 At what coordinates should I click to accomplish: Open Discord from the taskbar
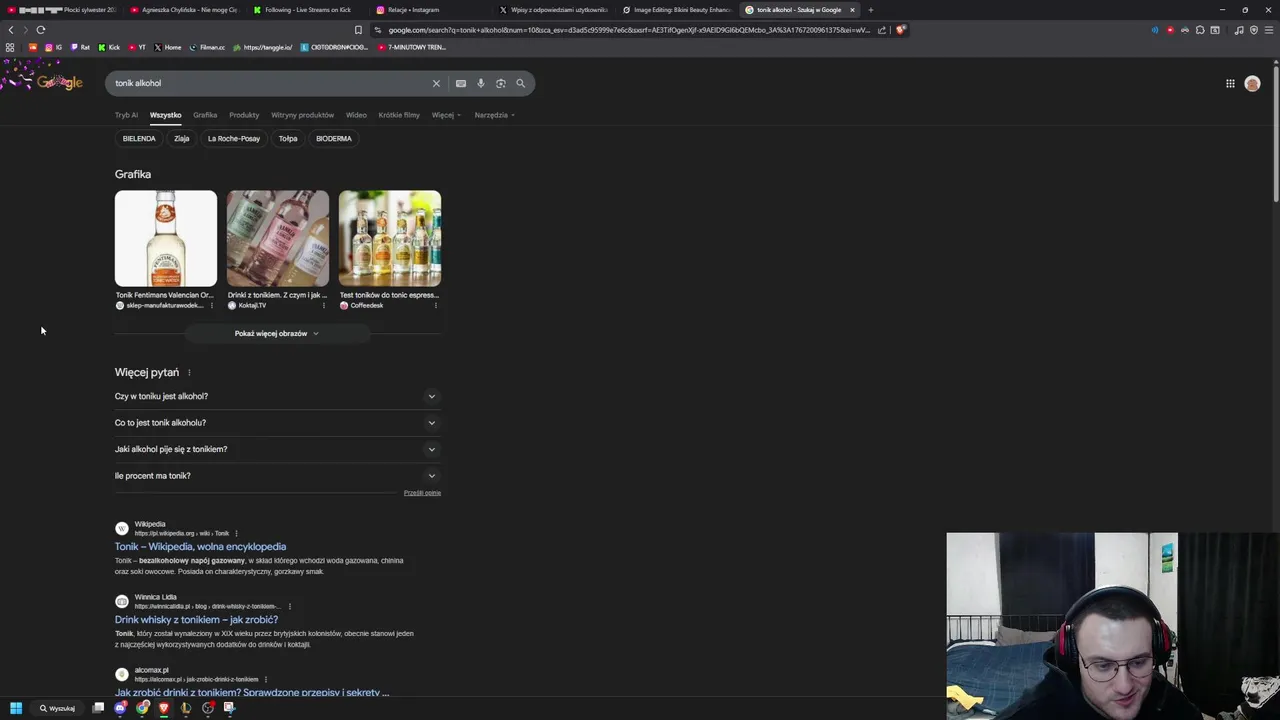121,708
